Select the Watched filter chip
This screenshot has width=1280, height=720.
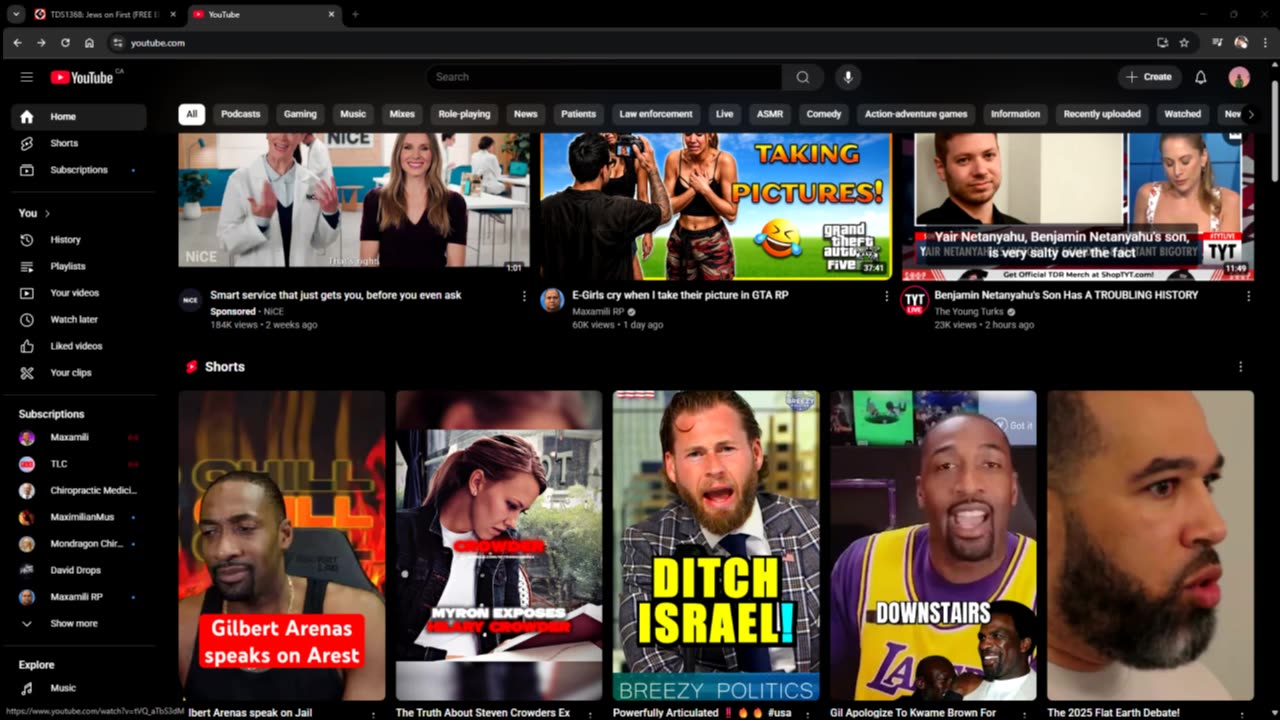click(x=1183, y=114)
